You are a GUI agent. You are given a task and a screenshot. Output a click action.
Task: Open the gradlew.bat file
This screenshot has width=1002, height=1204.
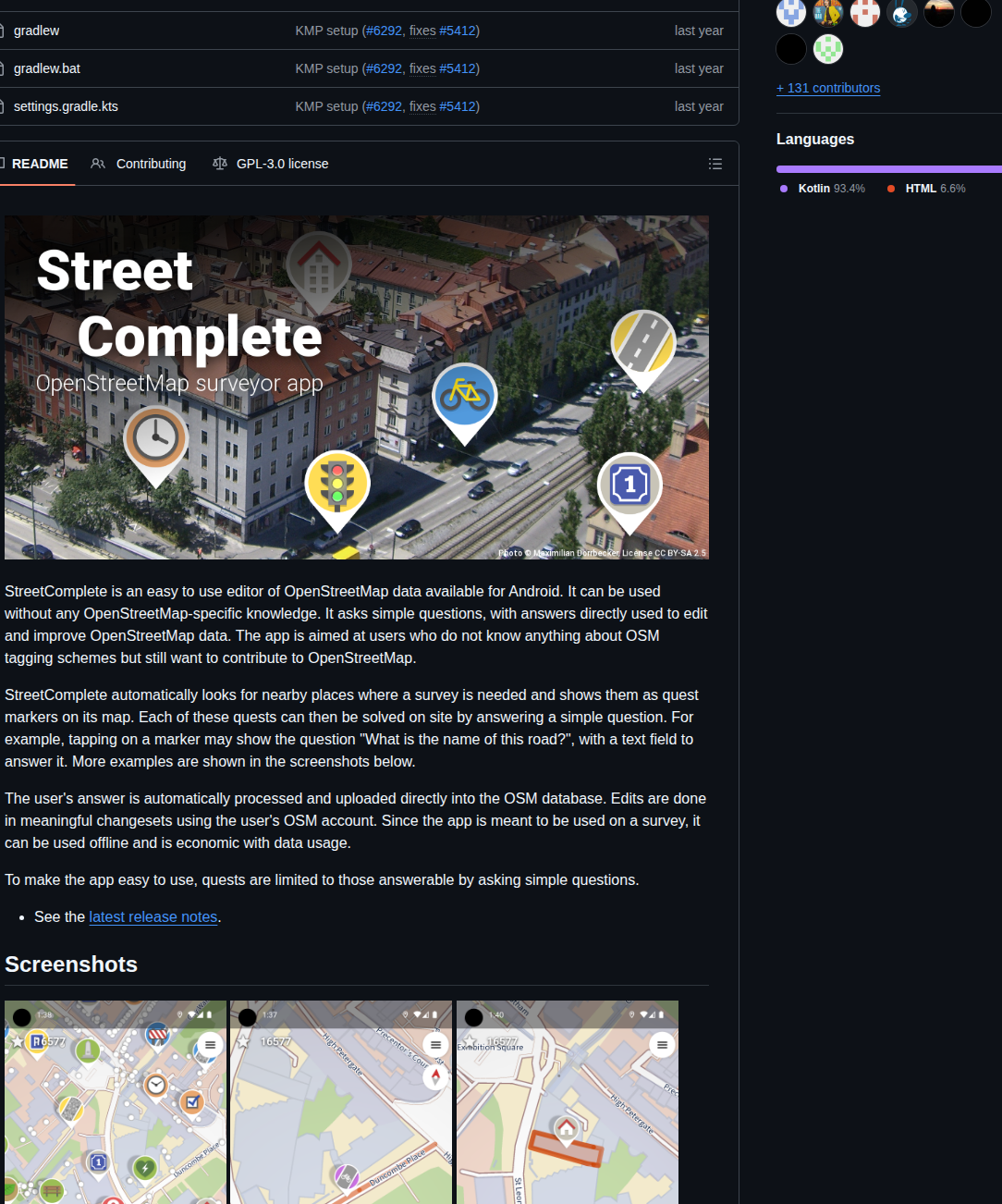[47, 68]
